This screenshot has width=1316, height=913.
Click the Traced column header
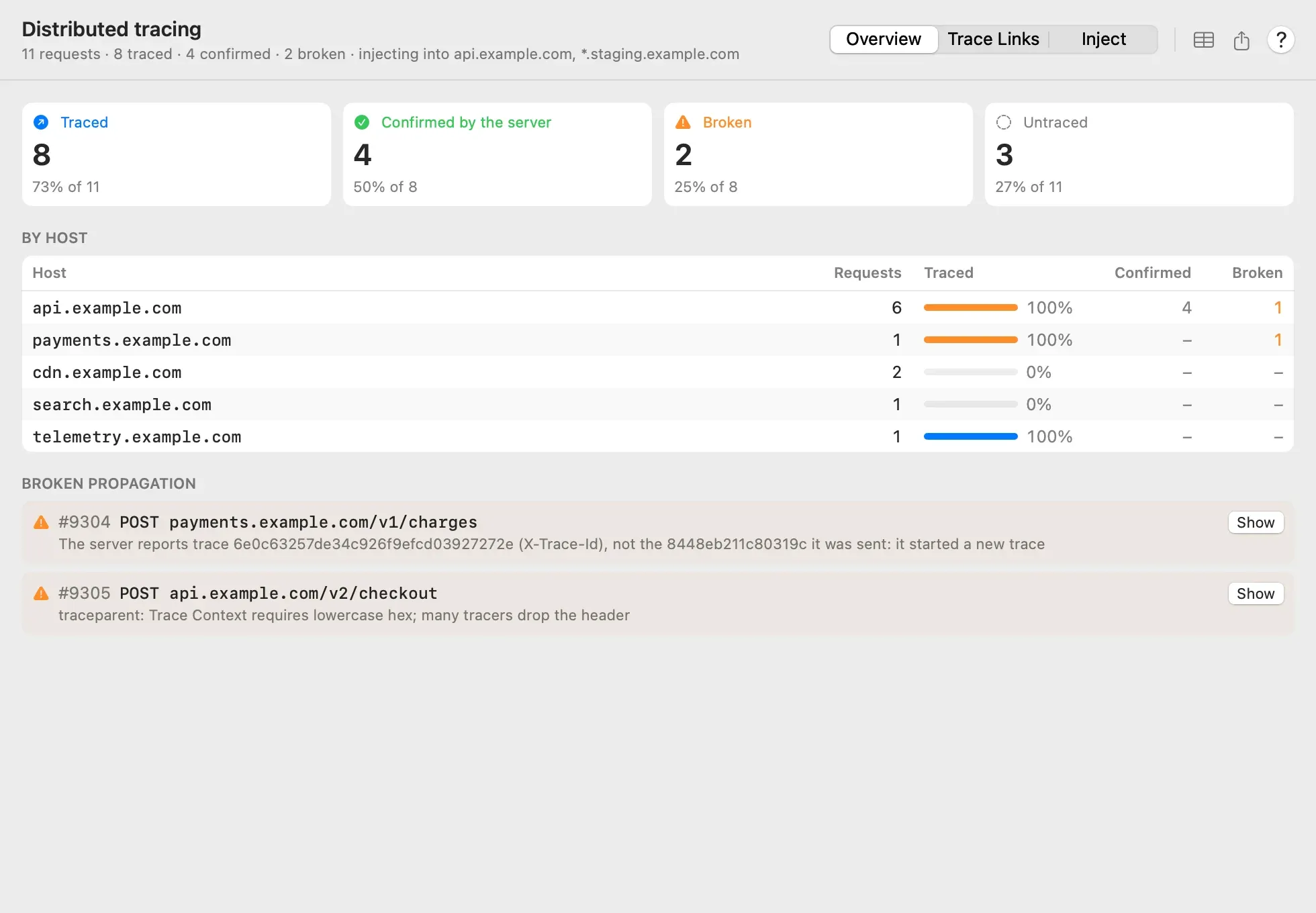click(x=948, y=273)
